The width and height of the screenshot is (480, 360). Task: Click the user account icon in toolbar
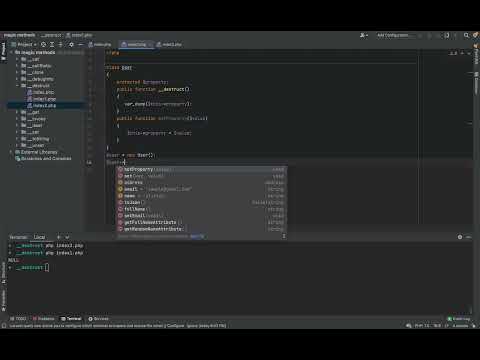[363, 35]
